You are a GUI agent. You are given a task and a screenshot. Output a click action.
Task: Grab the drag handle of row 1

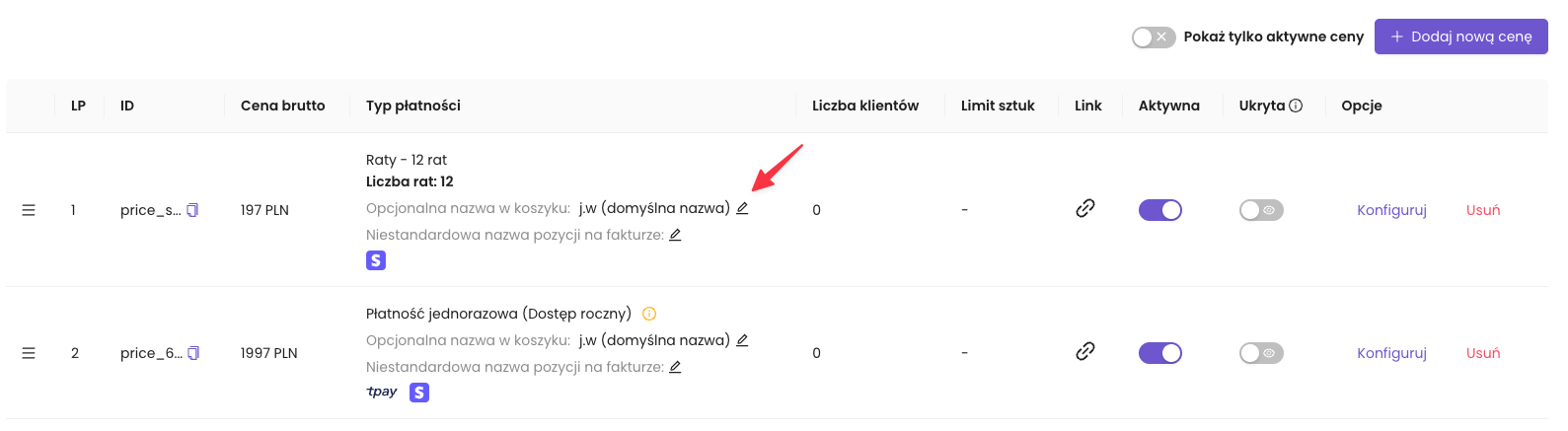pos(29,210)
